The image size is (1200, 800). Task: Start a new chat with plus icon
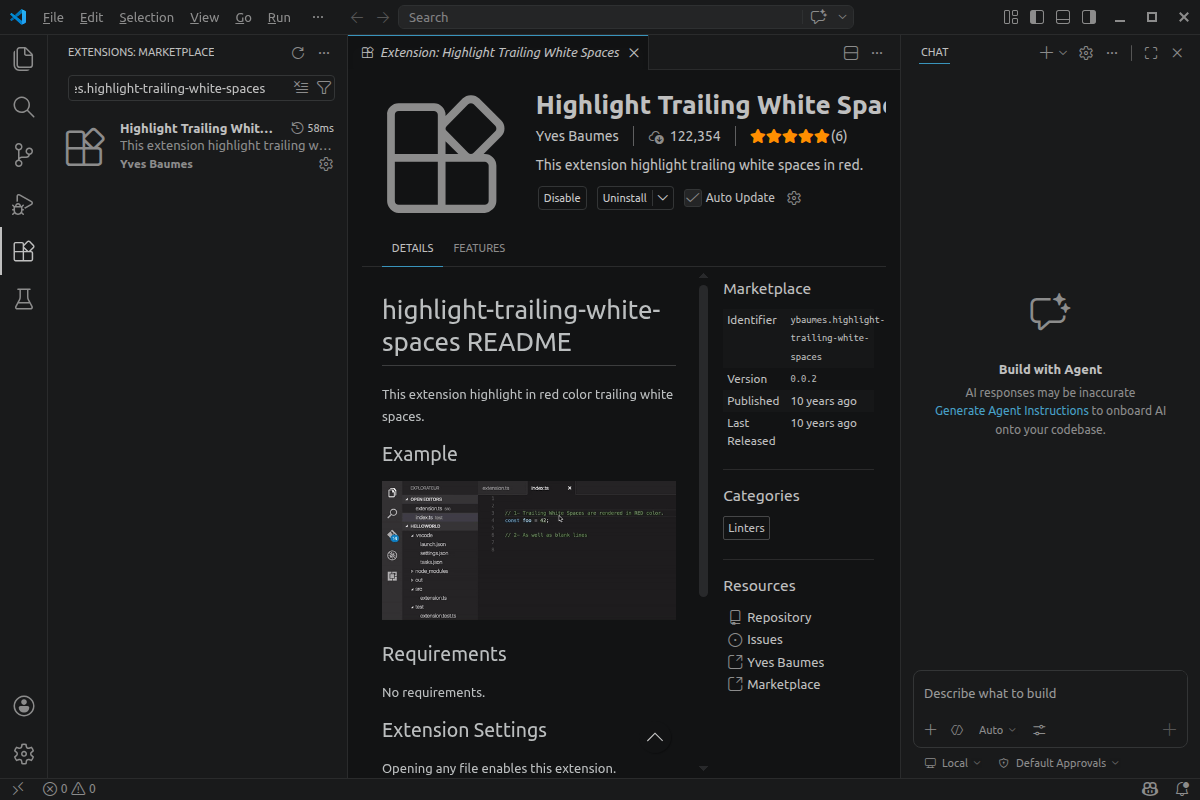pos(1046,53)
